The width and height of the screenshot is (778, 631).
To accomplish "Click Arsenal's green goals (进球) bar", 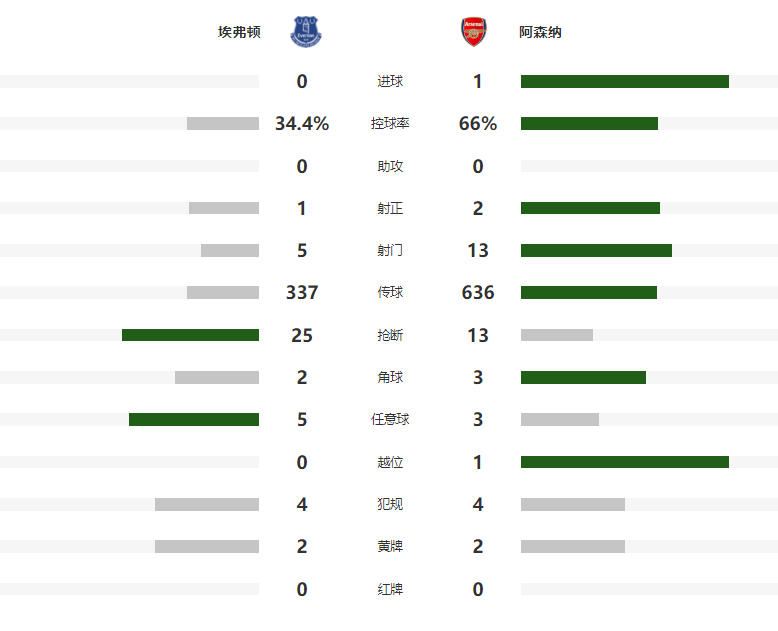I will 624,81.
